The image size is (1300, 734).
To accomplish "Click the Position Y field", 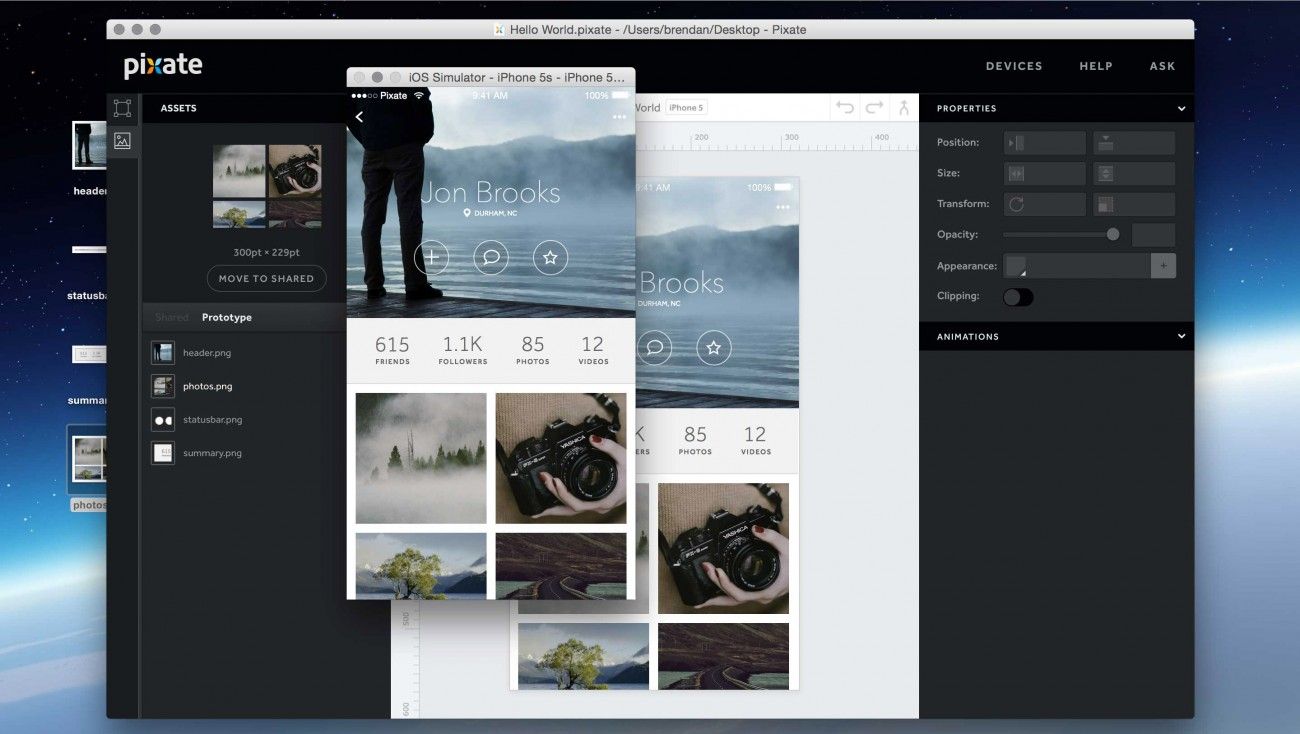I will tap(1134, 143).
